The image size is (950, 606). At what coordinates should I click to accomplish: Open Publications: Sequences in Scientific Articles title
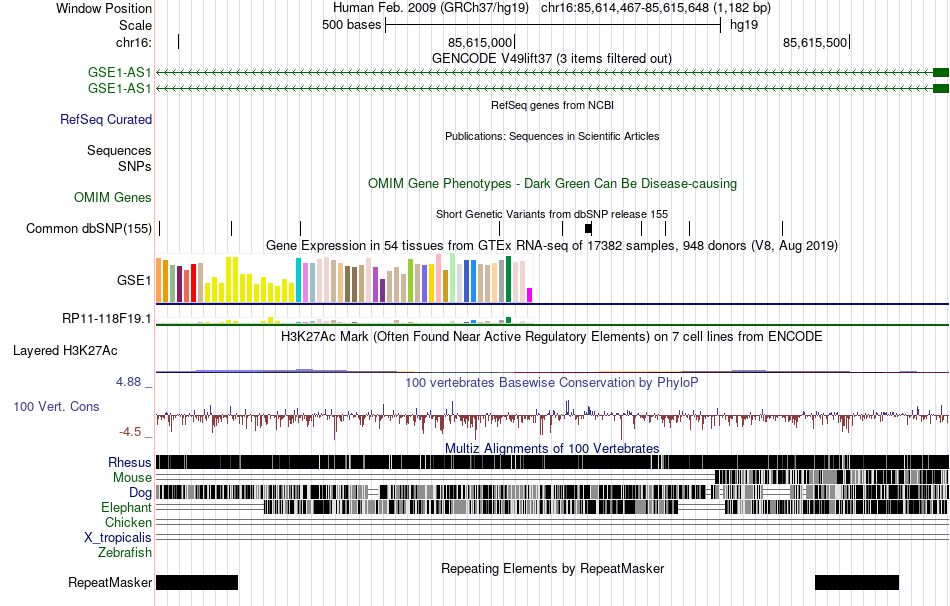click(552, 136)
